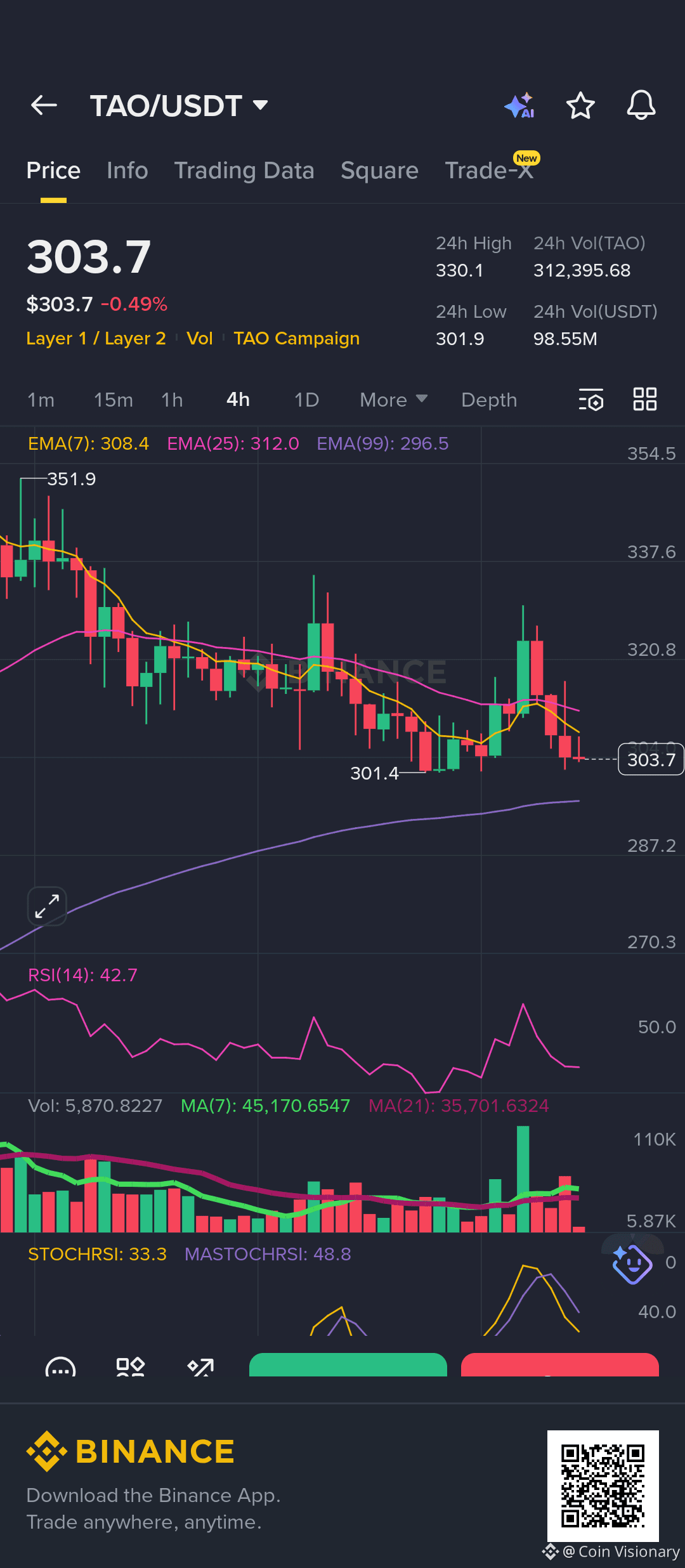Tap the green Buy button

(x=348, y=1365)
